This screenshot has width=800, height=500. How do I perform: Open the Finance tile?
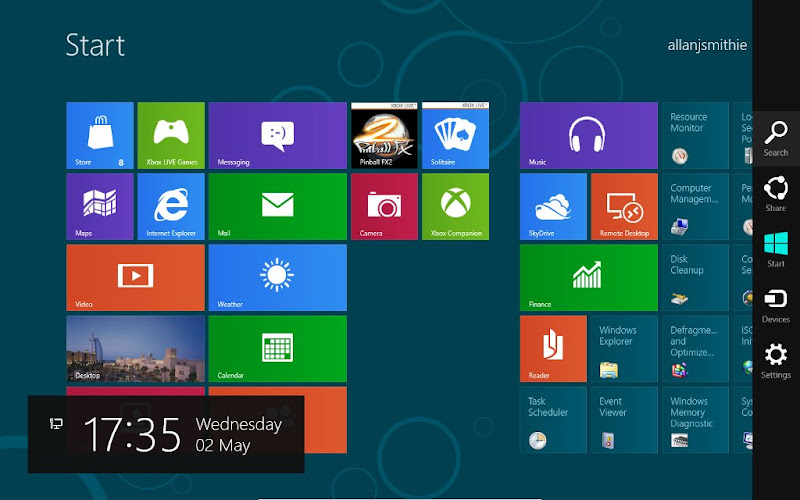(589, 278)
